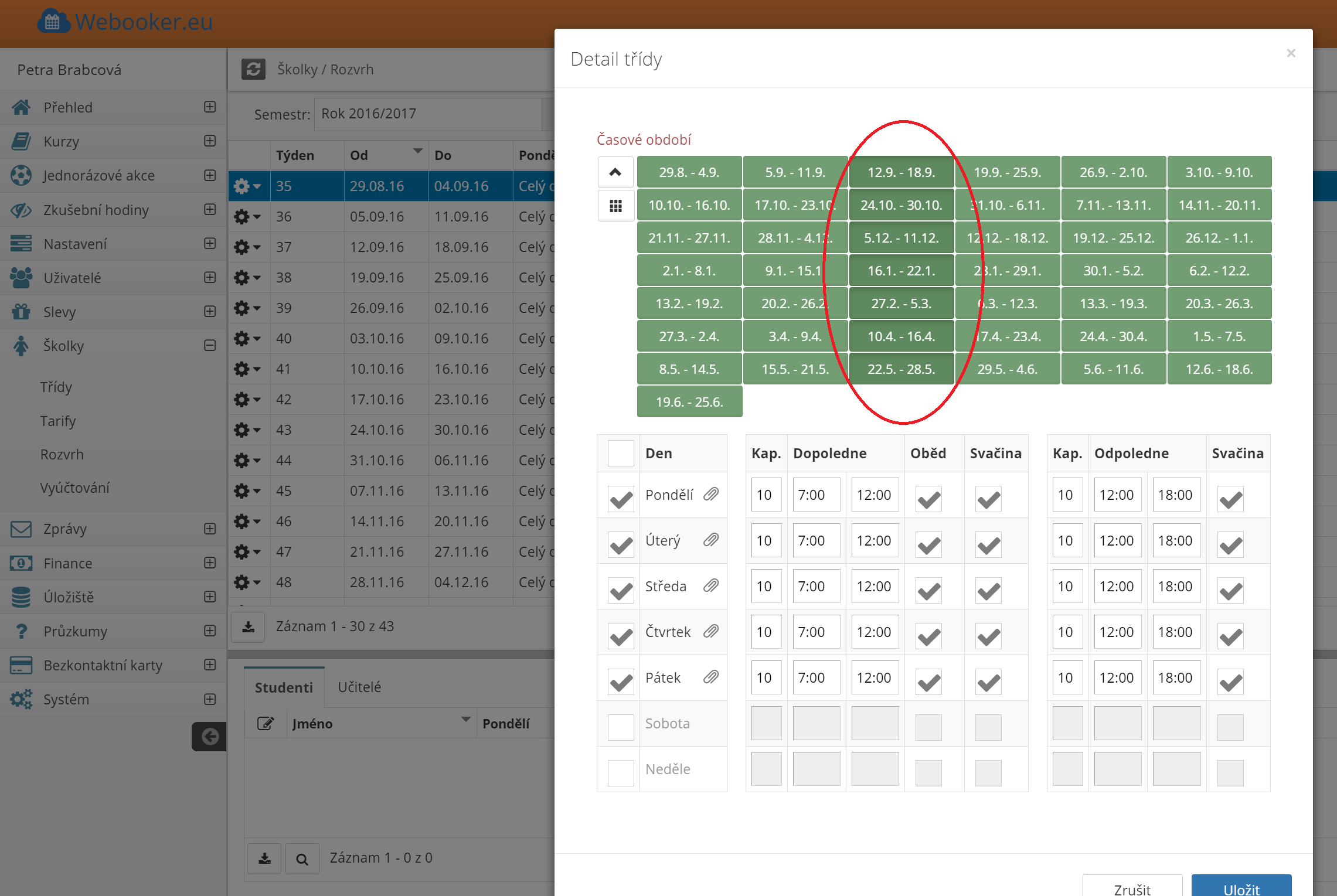
Task: Click the search magnifier icon in the students panel
Action: click(x=302, y=858)
